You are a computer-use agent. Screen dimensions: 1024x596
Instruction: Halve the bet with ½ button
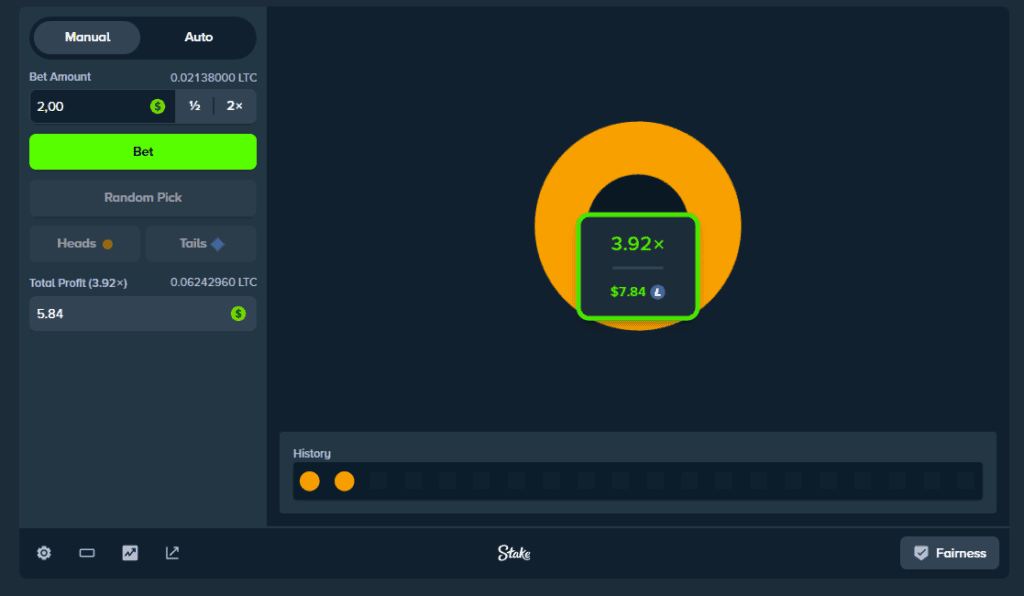195,106
